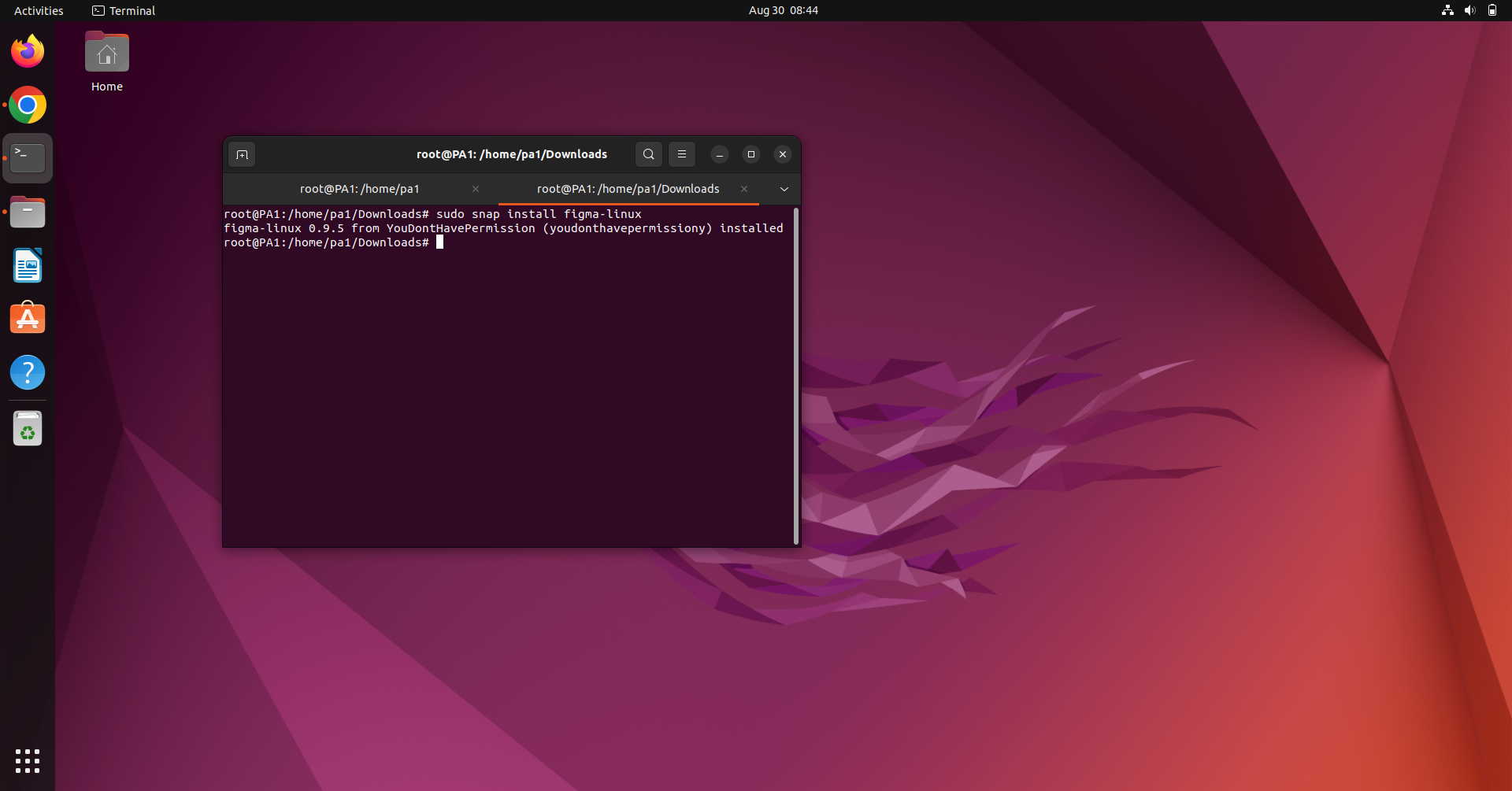1512x791 pixels.
Task: Launch LibreOffice Writer from the dock
Action: [x=27, y=265]
